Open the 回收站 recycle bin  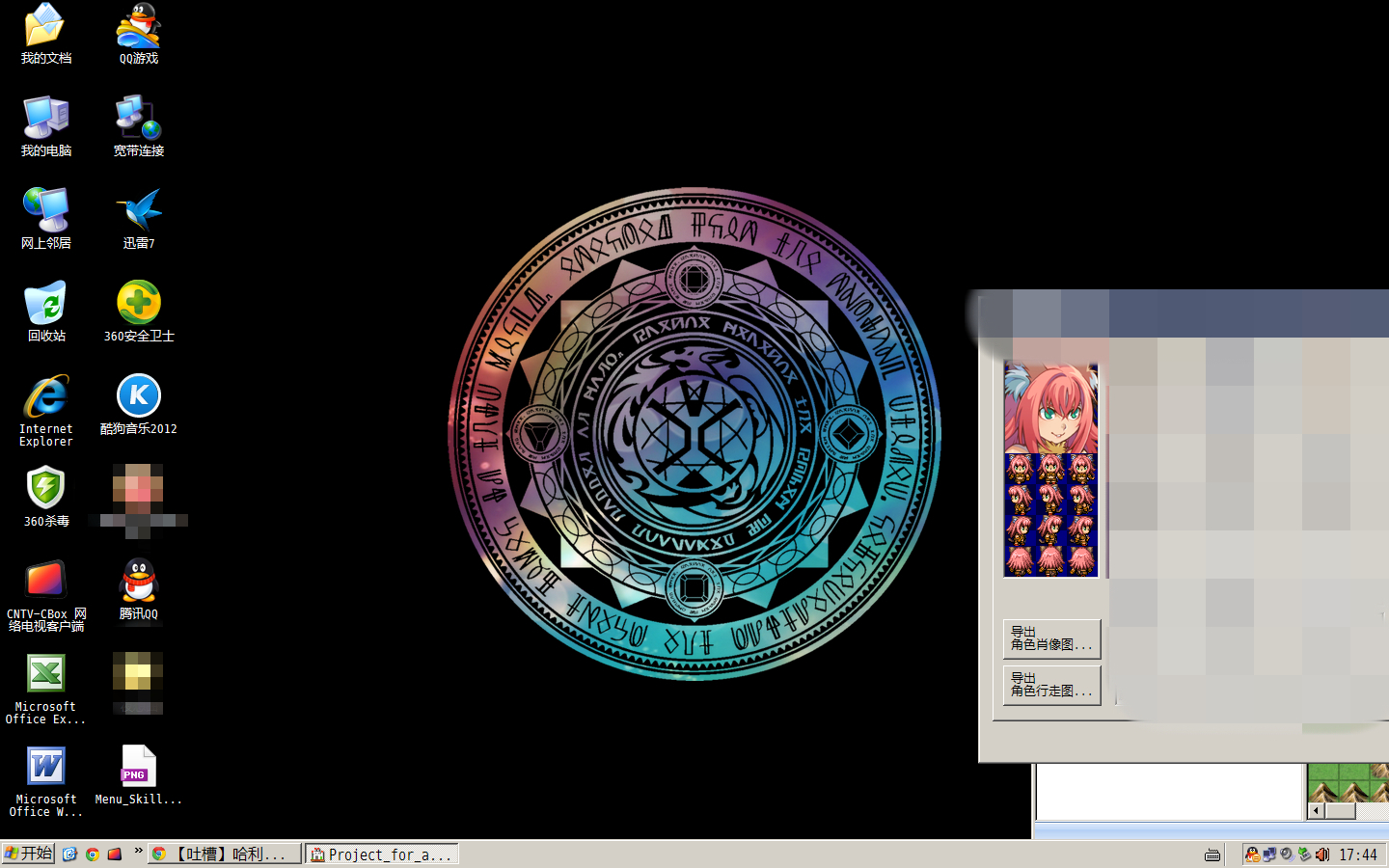coord(45,312)
